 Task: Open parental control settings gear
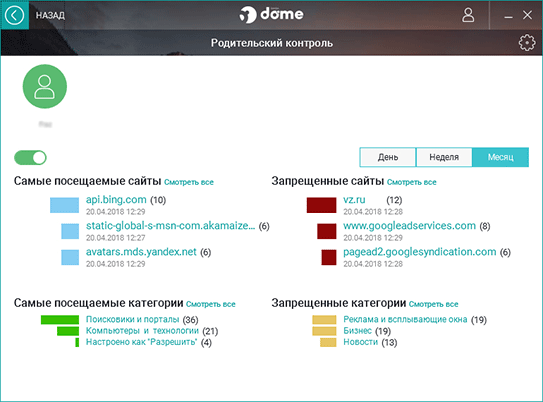(x=527, y=43)
